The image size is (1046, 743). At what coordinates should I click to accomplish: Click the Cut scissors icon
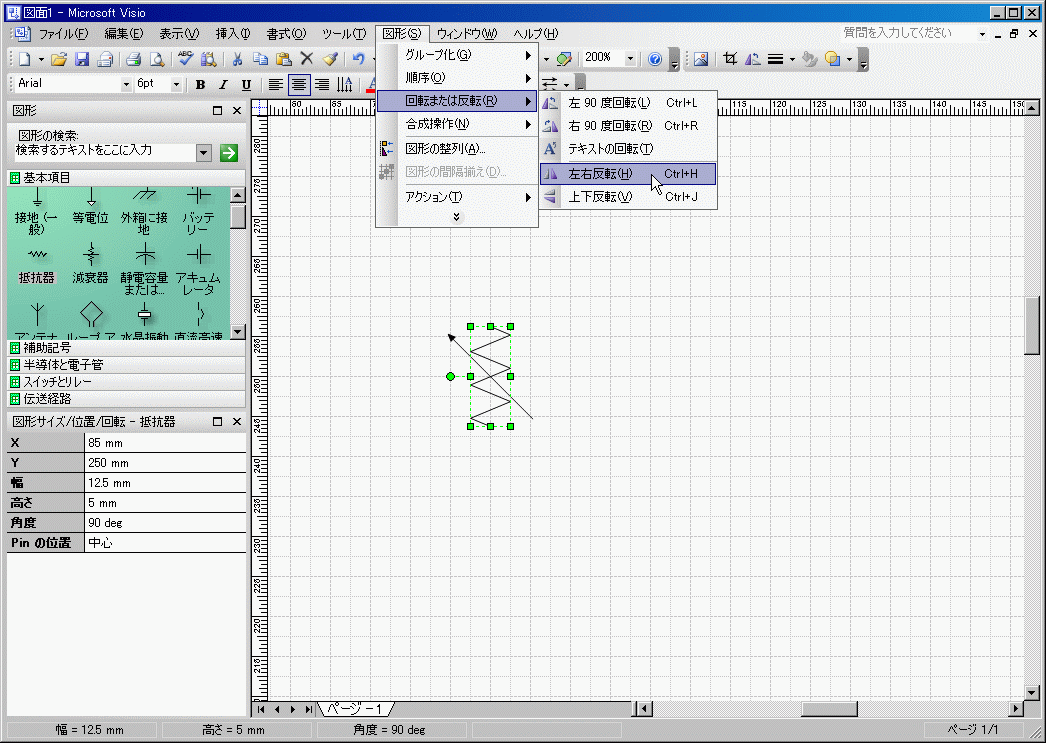(x=237, y=59)
